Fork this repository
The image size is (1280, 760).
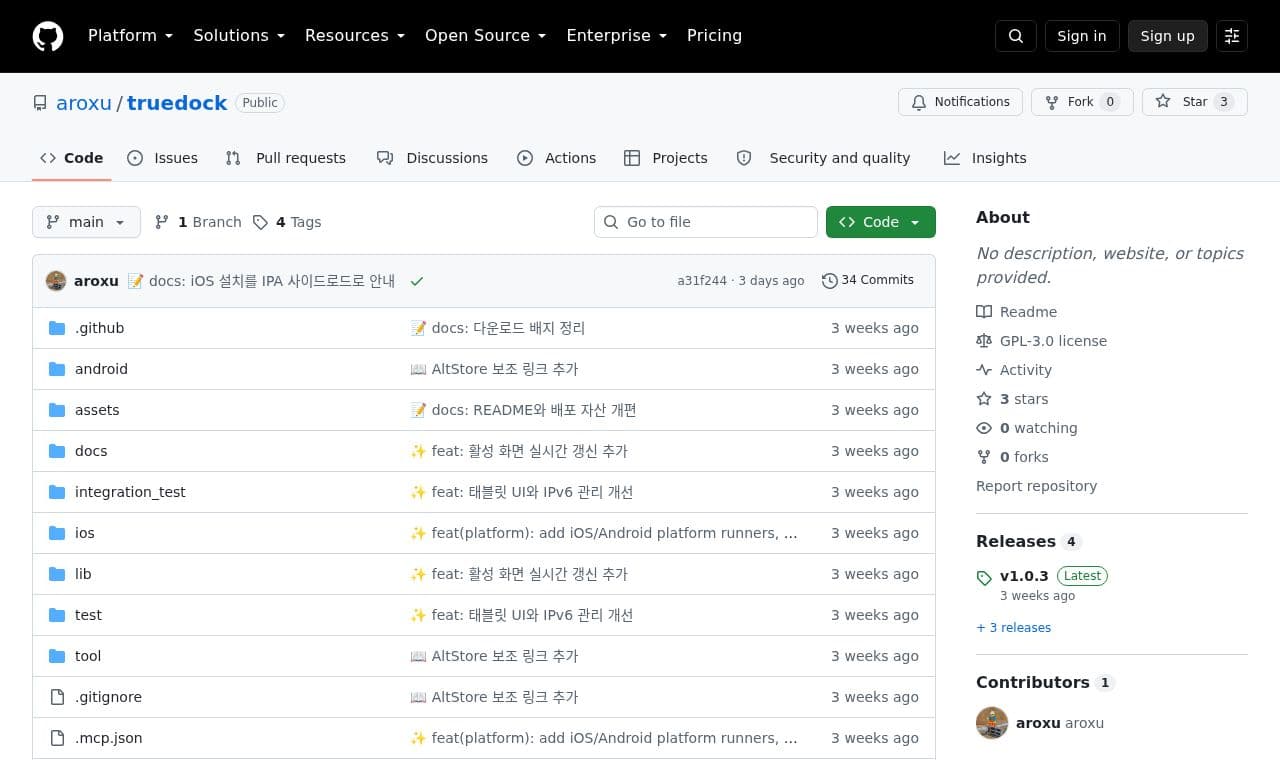point(1082,102)
